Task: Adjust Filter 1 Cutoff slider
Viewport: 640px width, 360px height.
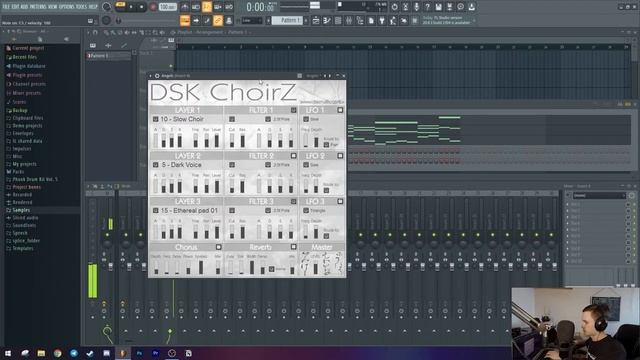Action: click(x=232, y=140)
